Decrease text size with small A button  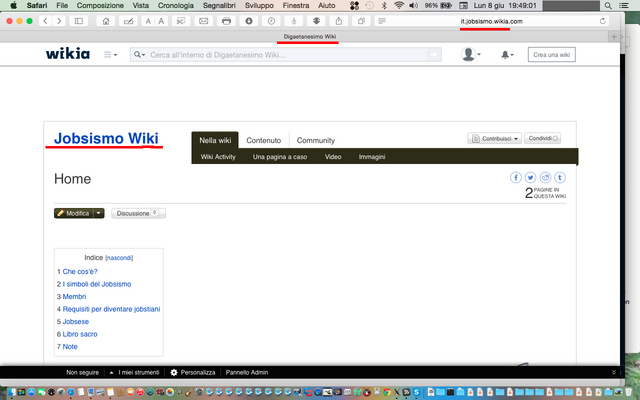coord(148,21)
